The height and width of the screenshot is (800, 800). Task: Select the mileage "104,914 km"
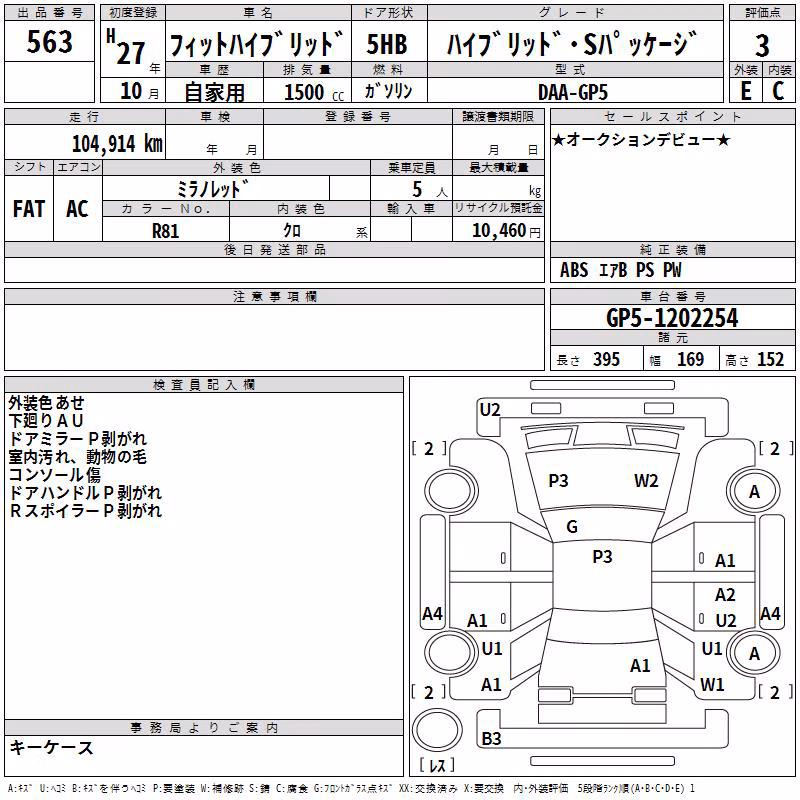click(x=117, y=144)
